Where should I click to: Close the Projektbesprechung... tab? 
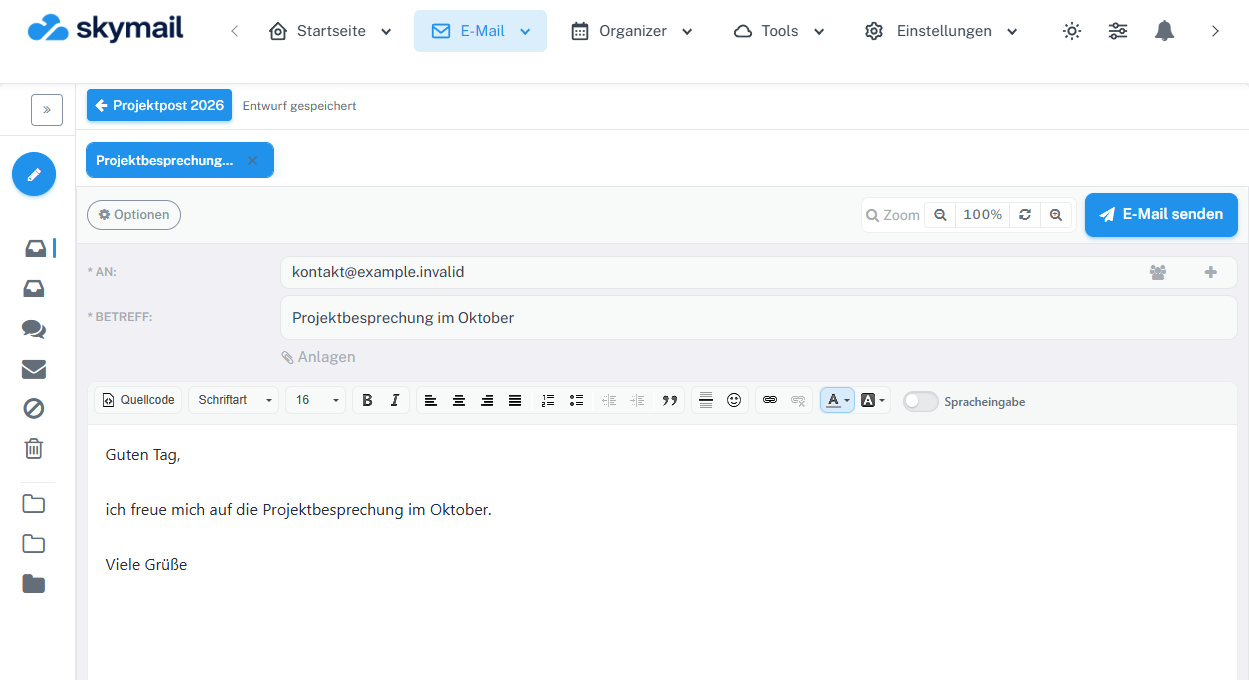coord(252,160)
